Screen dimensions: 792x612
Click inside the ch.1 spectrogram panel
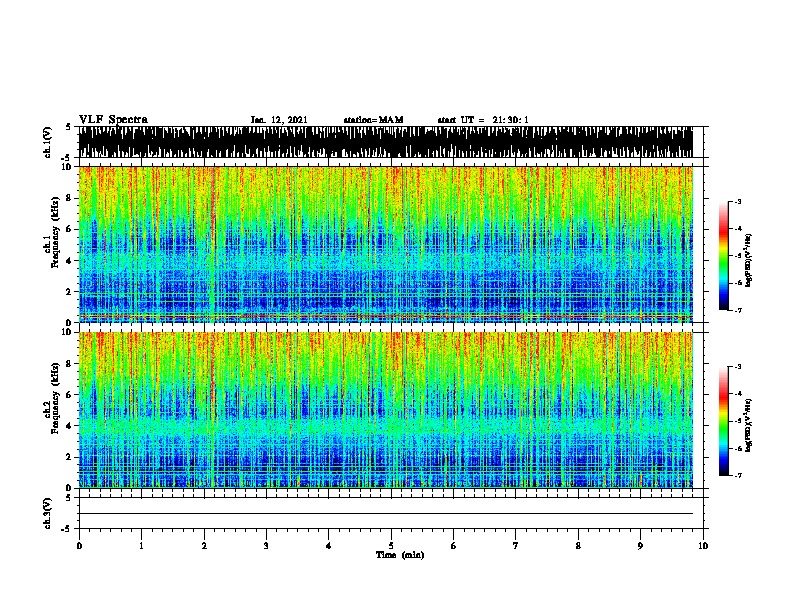(386, 244)
